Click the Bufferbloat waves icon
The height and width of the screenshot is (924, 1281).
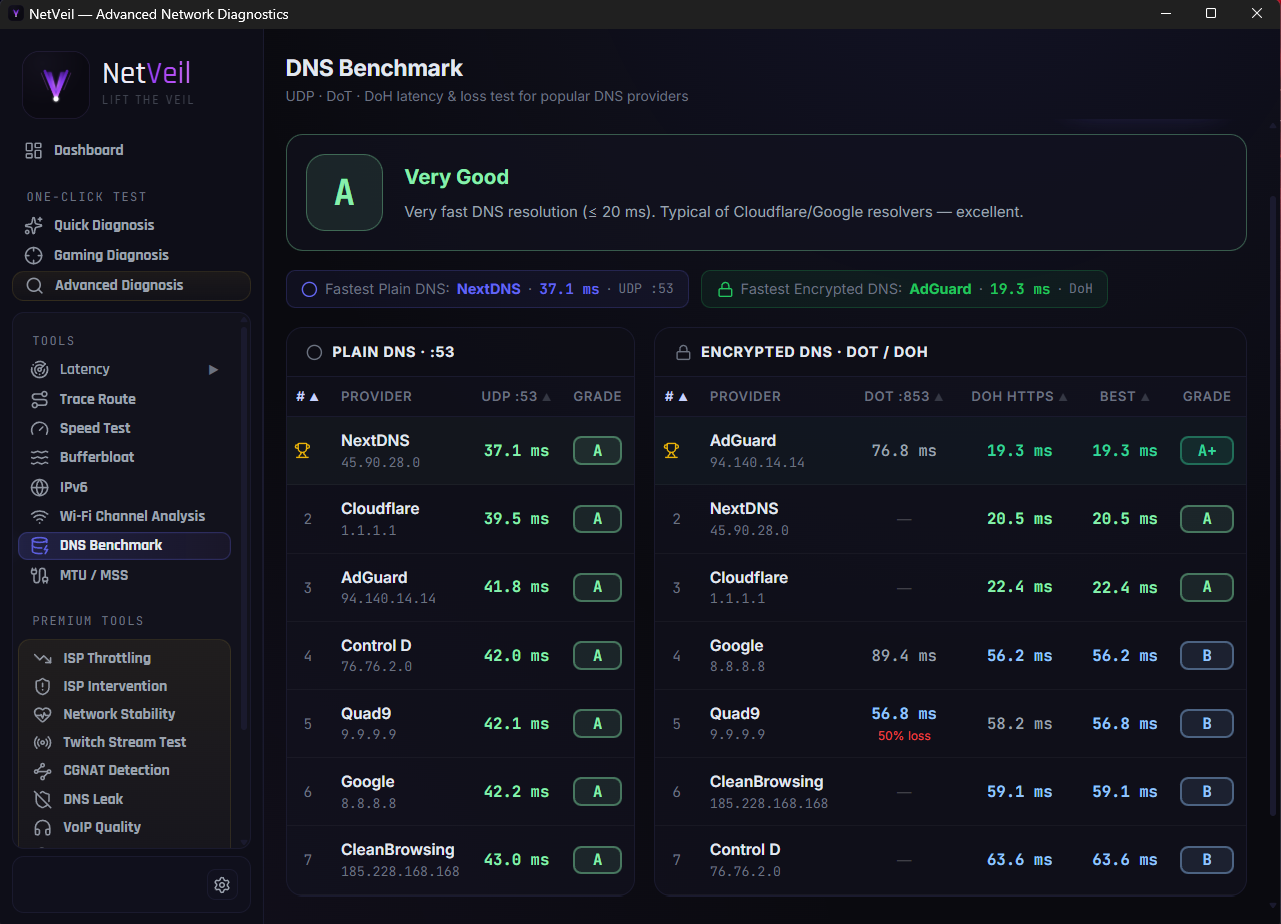[39, 457]
